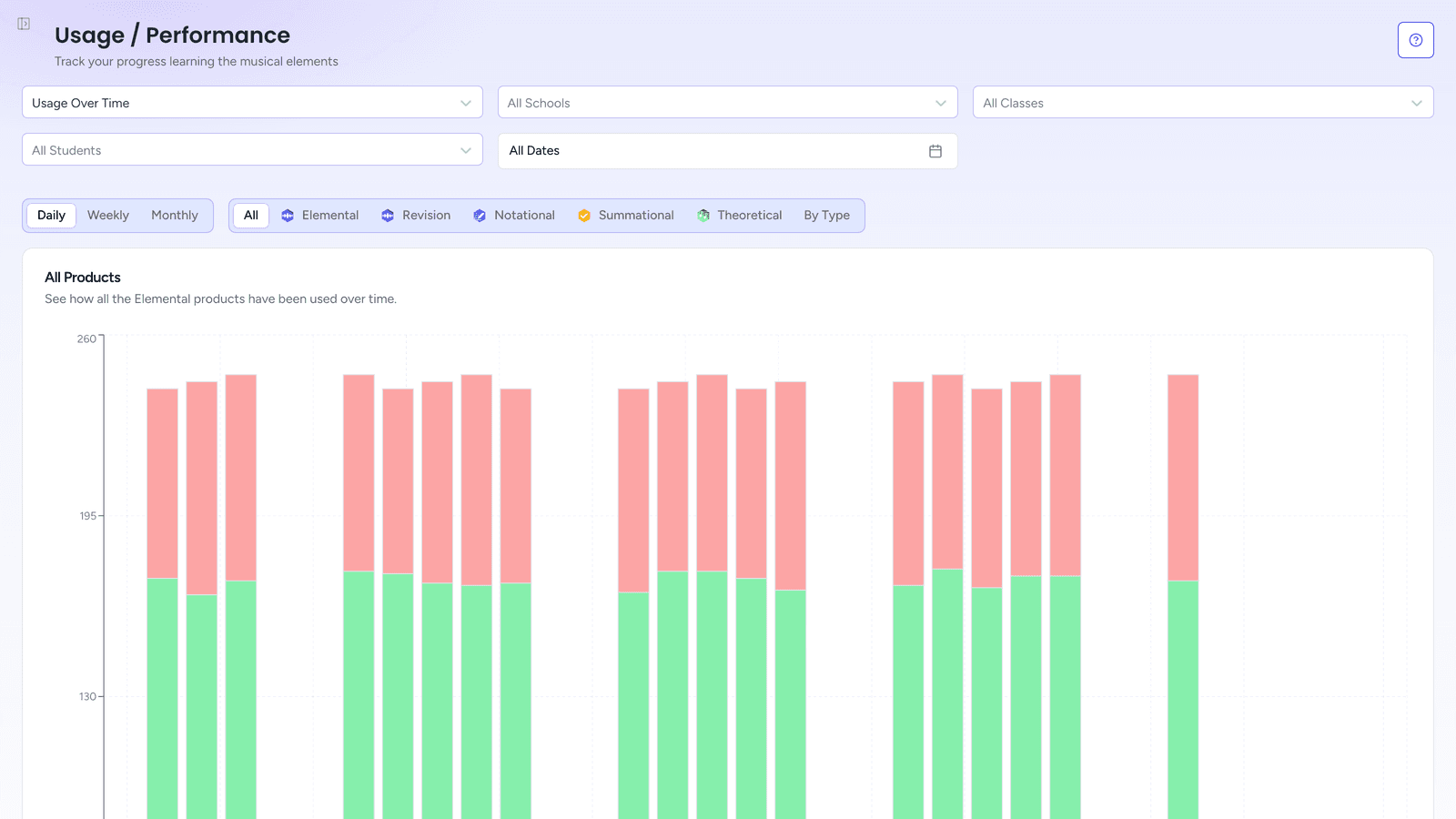Filter chart by Elemental label
1456x819 pixels.
(x=330, y=216)
